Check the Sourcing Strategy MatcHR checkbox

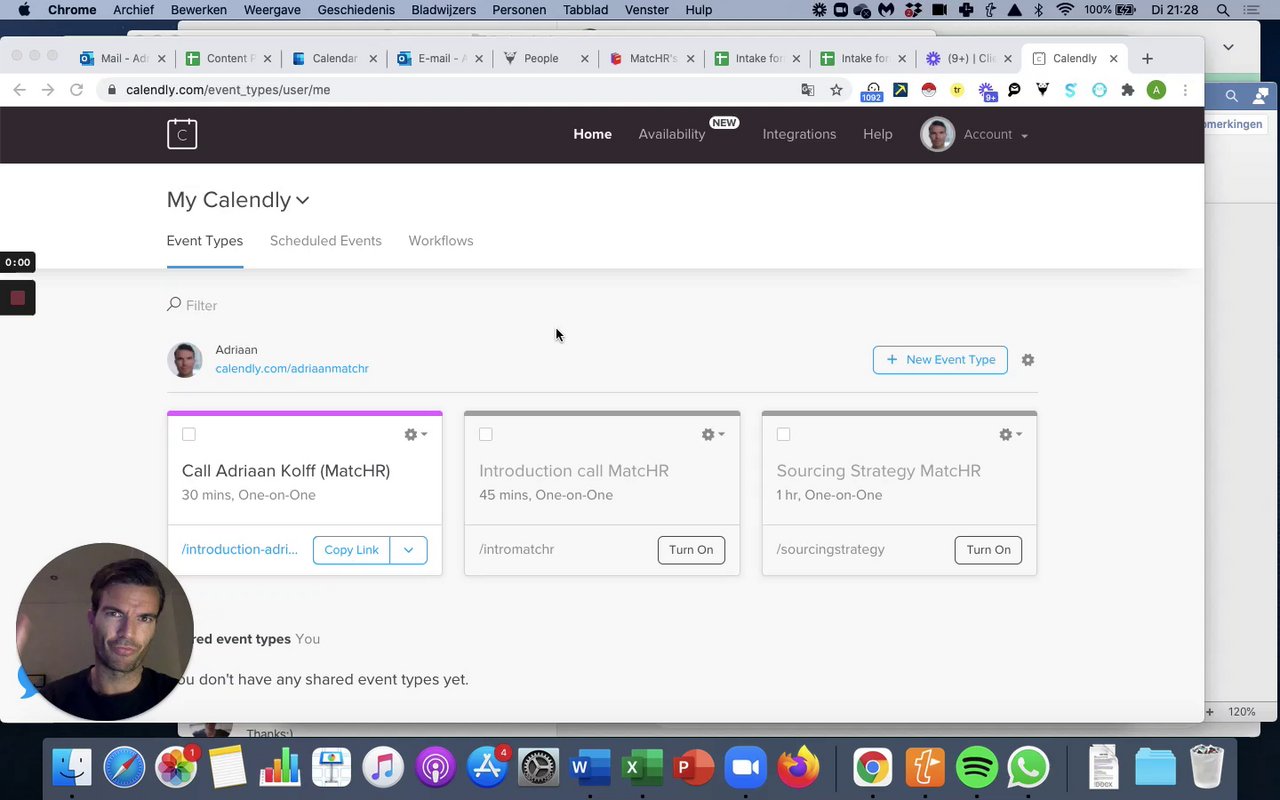point(784,434)
